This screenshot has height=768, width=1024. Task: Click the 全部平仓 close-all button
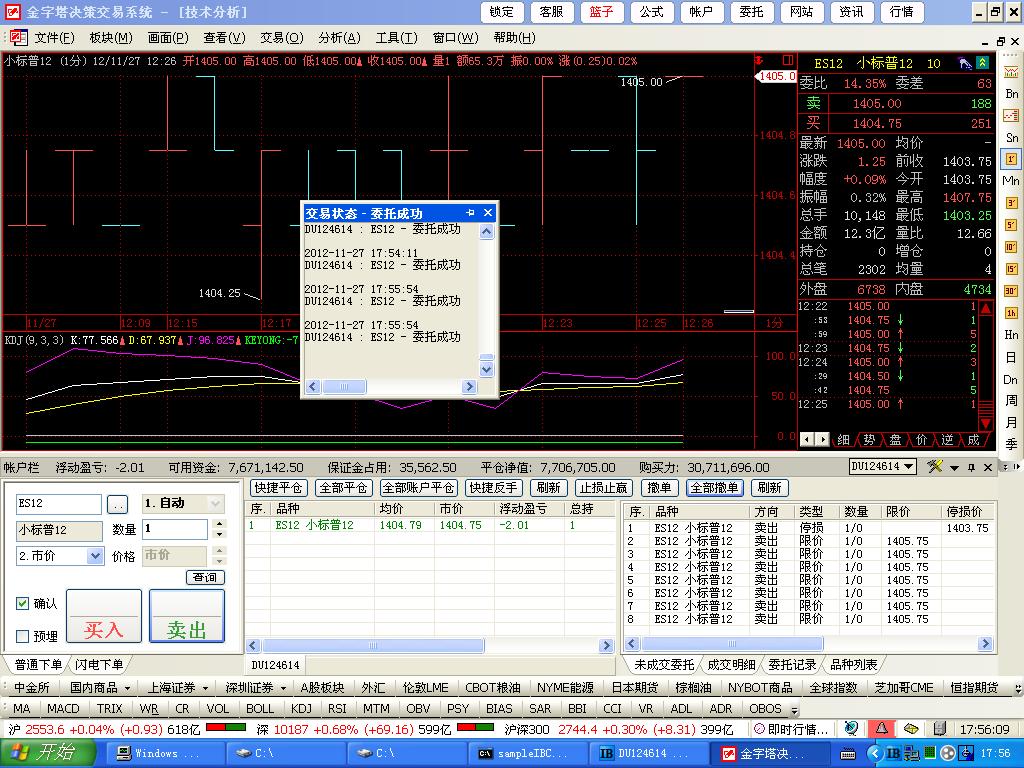tap(343, 488)
